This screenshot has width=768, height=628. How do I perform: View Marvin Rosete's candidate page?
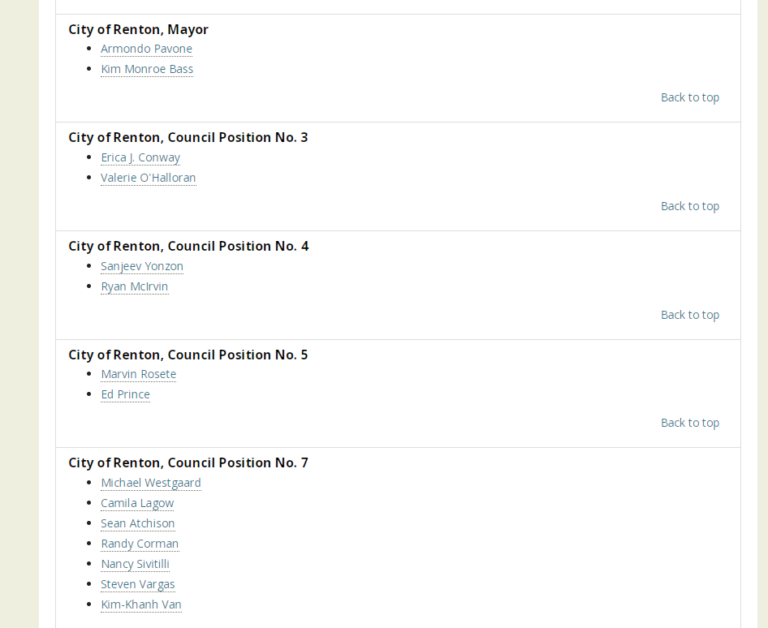coord(138,374)
